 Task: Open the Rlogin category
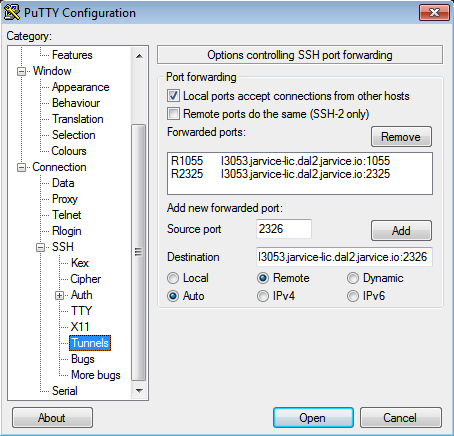(67, 231)
